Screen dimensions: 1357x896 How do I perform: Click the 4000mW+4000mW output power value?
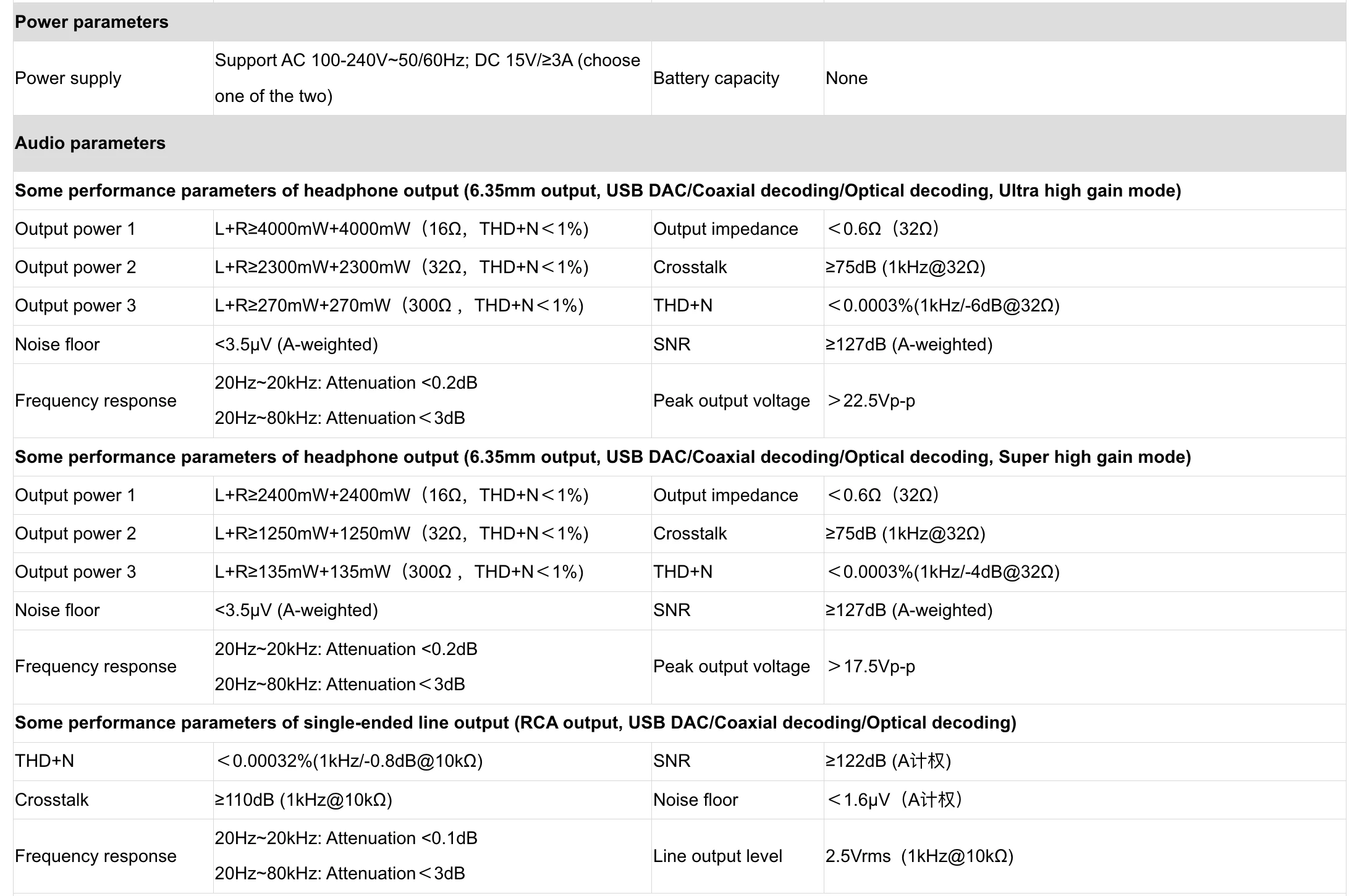tap(402, 229)
